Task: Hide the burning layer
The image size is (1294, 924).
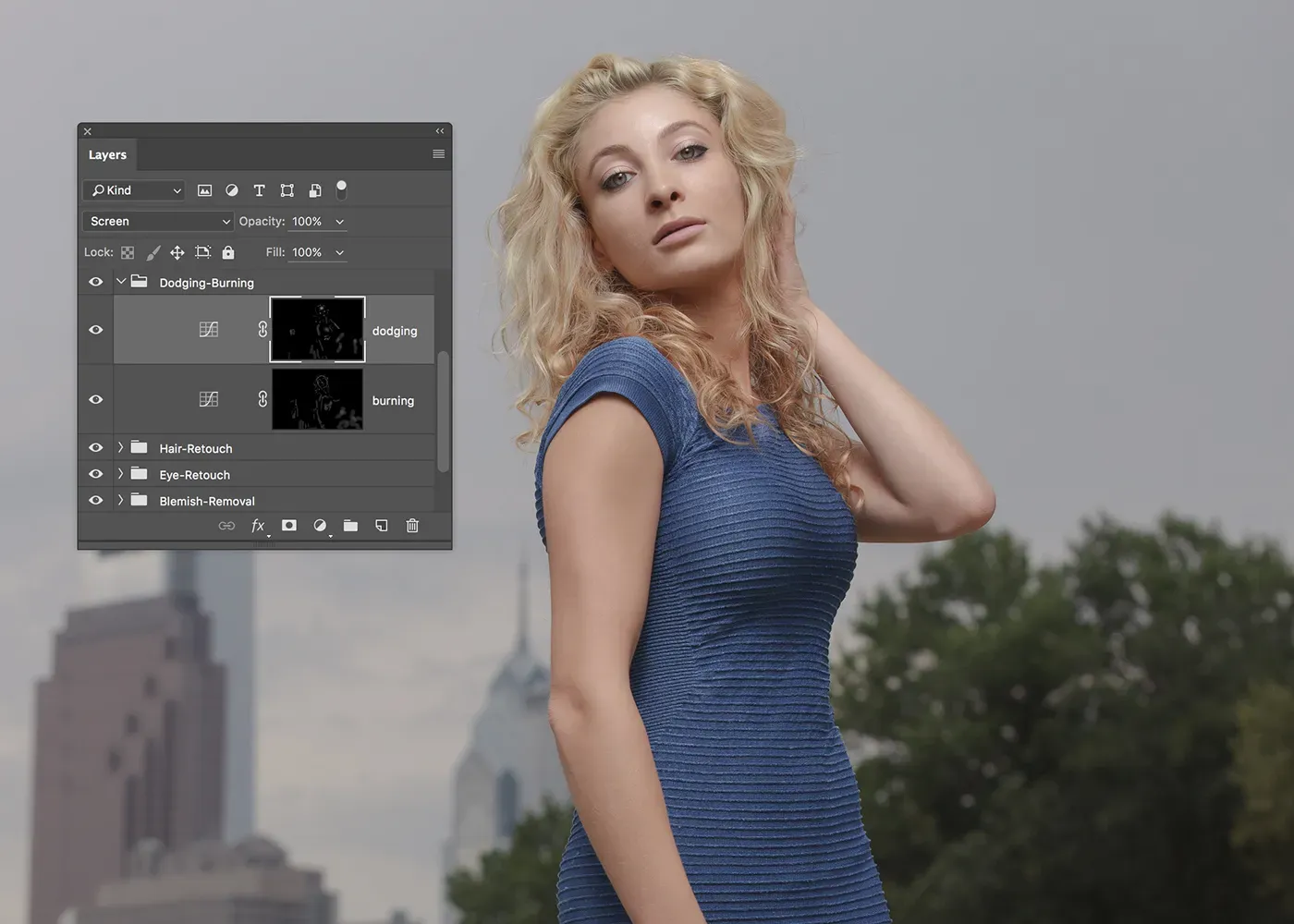Action: (95, 400)
